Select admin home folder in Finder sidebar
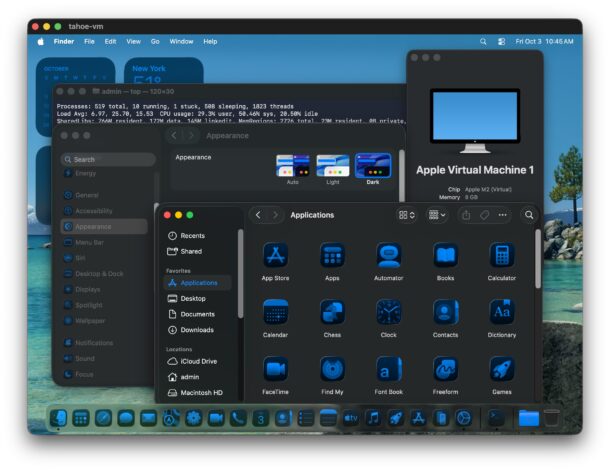610x471 pixels. point(198,377)
